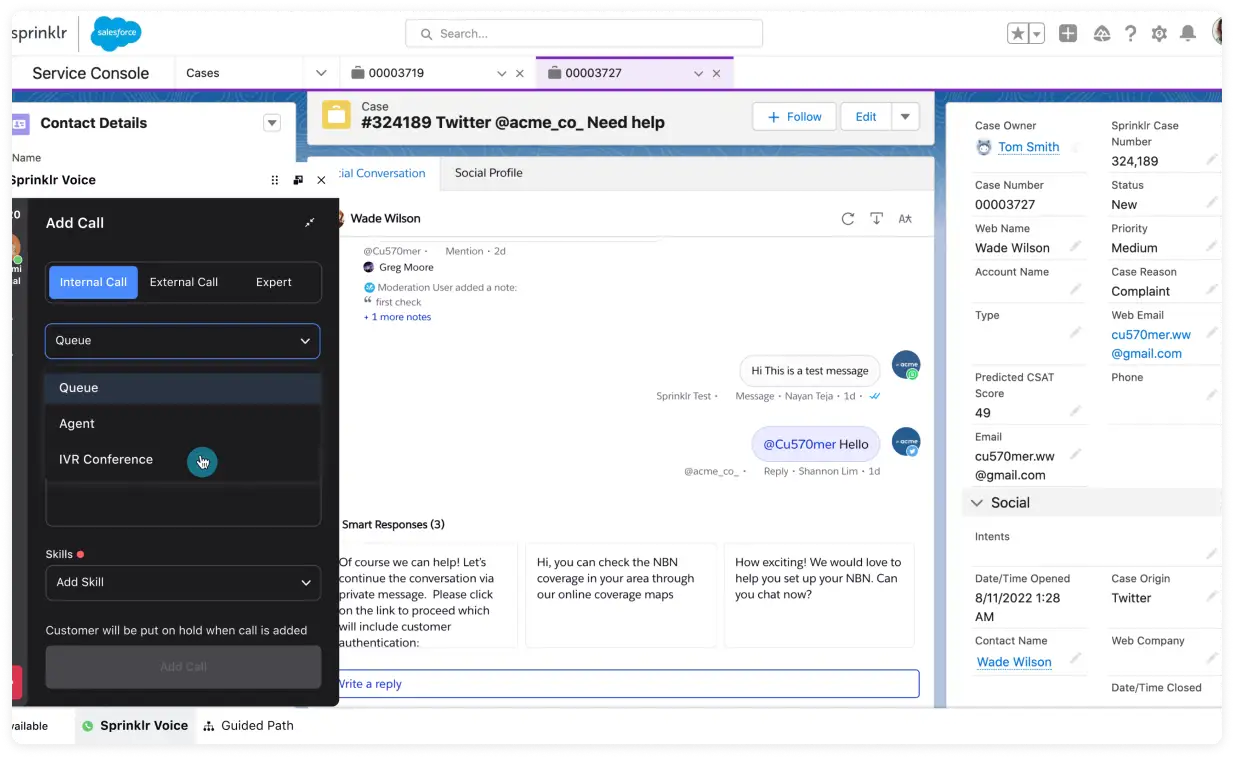The image size is (1234, 759).
Task: Edit the Priority field pencil
Action: (1211, 247)
